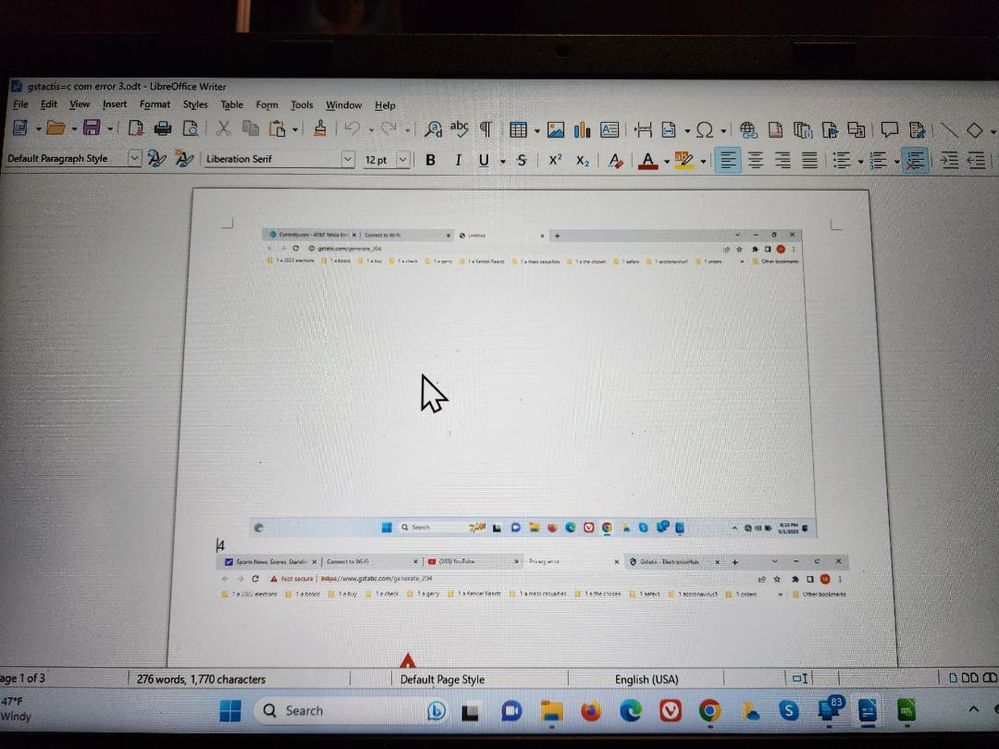
Task: Click the Cut scissors icon
Action: pos(223,129)
